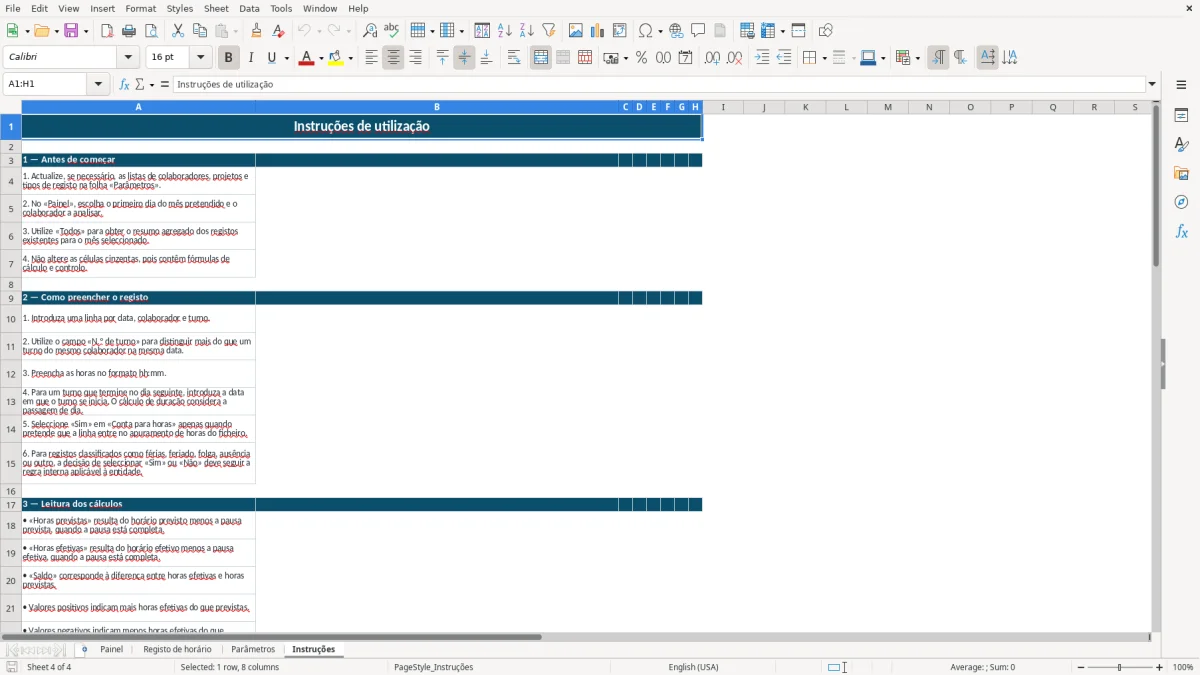Cut the selection with scissors icon
This screenshot has height=675, width=1200.
click(178, 31)
